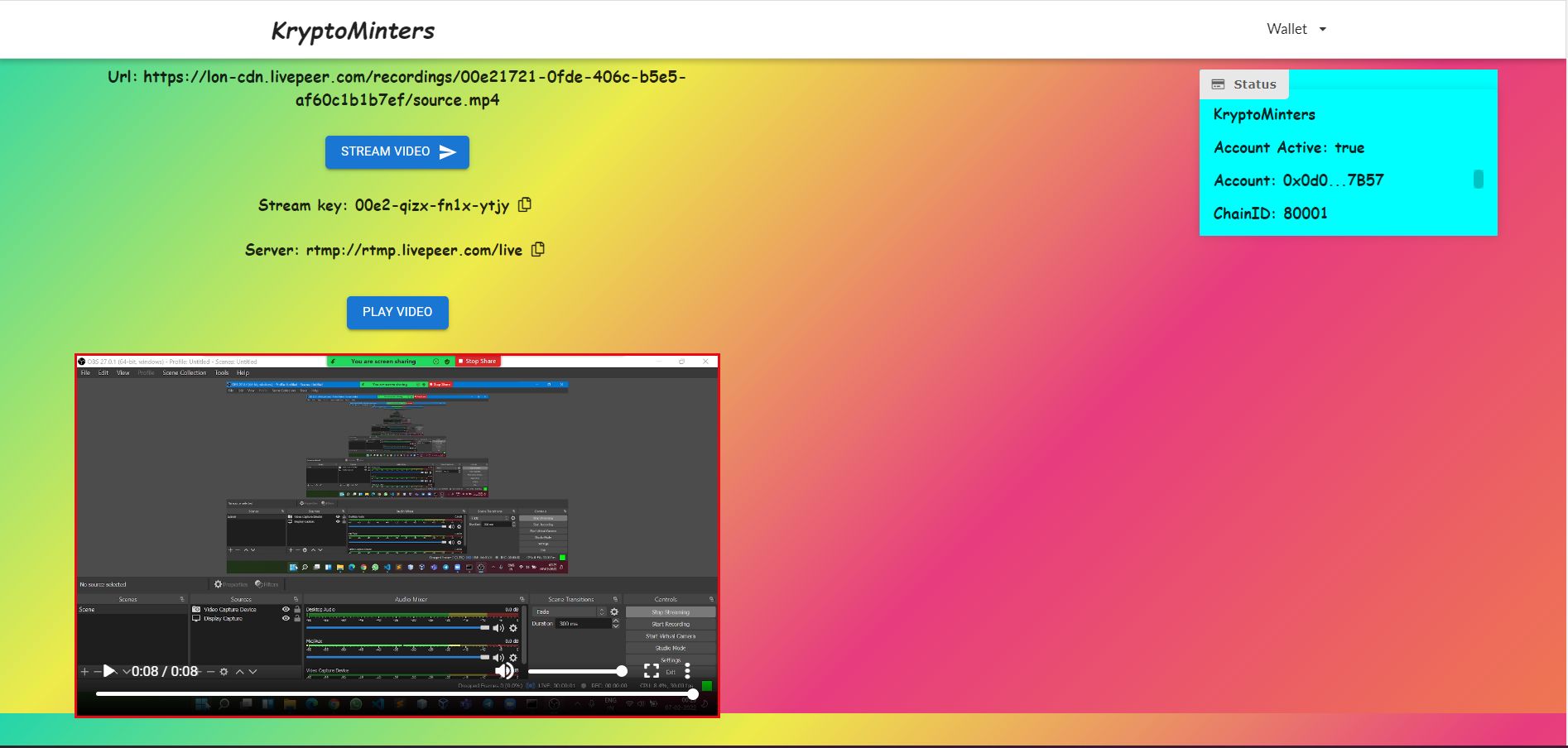This screenshot has width=1568, height=748.
Task: Select 'Server: rtmp://rtmp.livepeer.com/live' text
Action: click(383, 250)
